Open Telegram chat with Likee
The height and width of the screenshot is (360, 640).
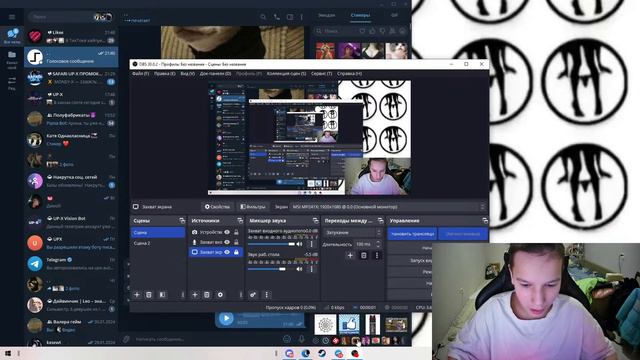[71, 36]
